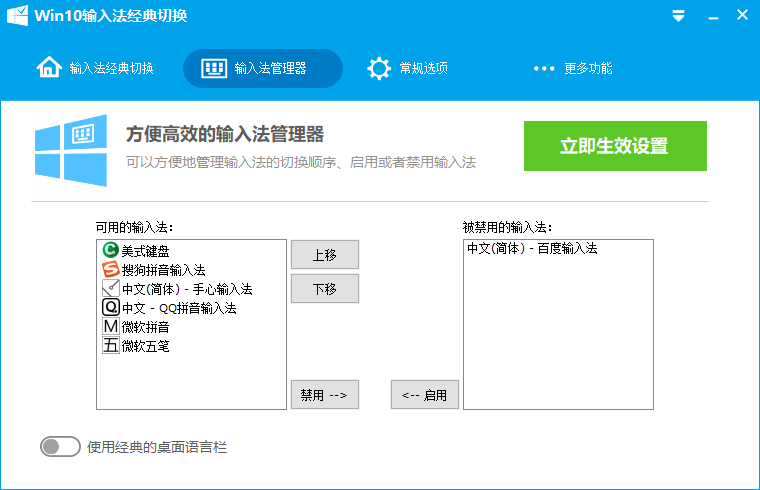The image size is (760, 490).
Task: Click the <-- 启用 button
Action: [x=424, y=395]
